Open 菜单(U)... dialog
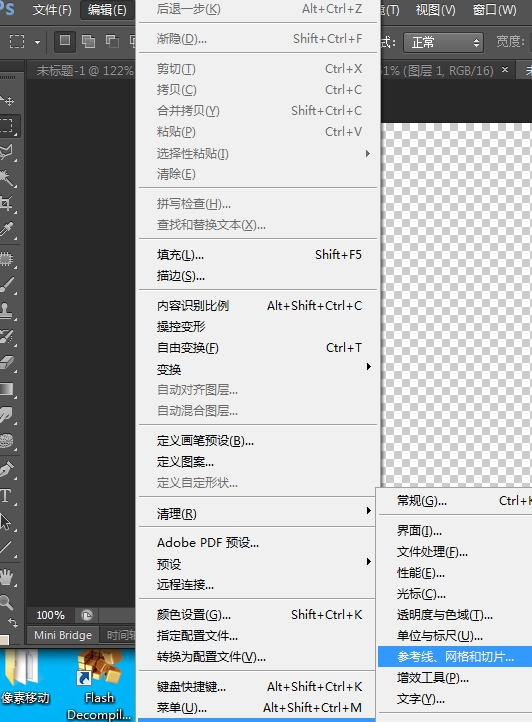Screen dimensions: 532x722 tap(258, 708)
